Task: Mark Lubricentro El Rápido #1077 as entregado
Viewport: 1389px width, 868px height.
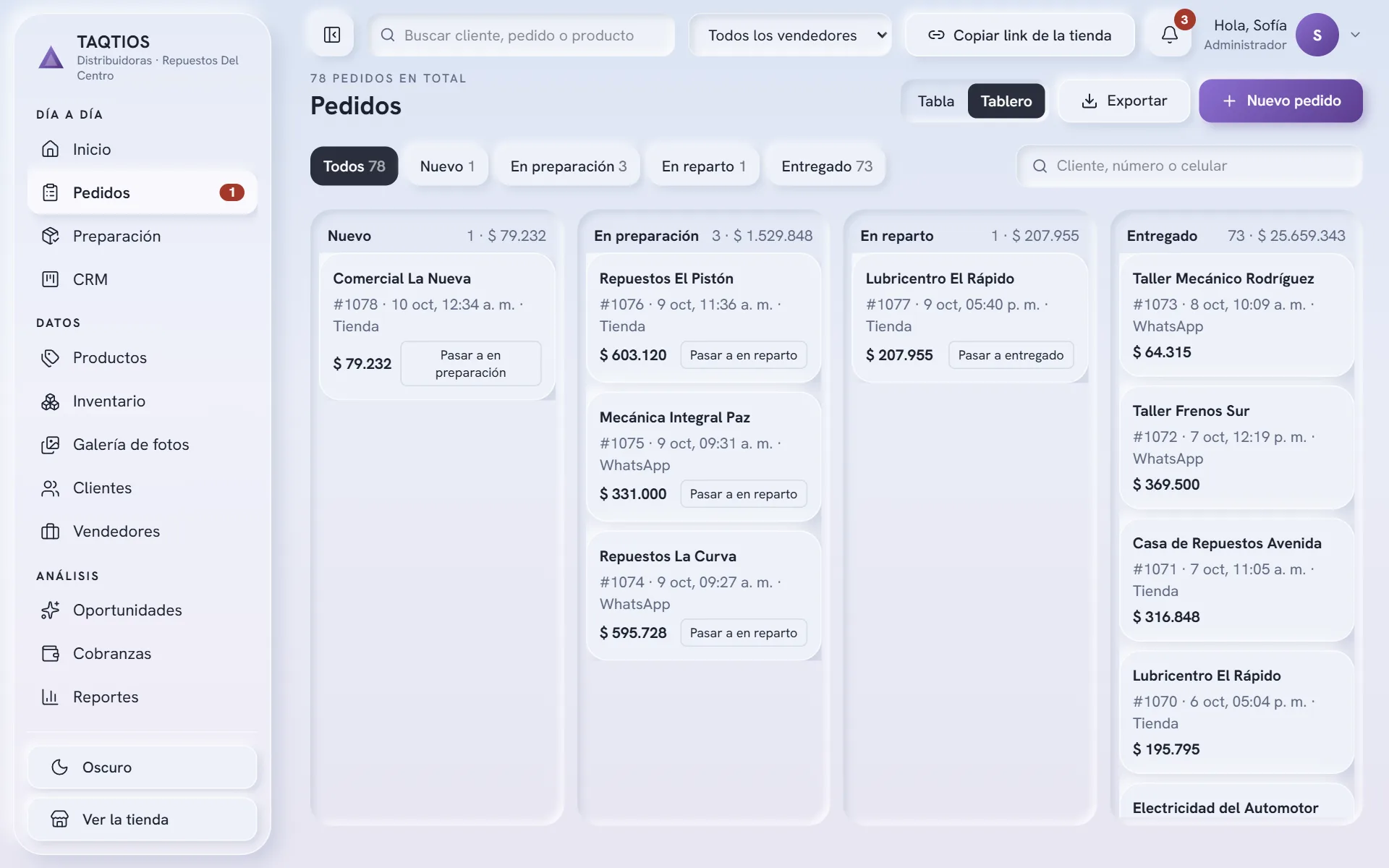Action: pos(1011,354)
